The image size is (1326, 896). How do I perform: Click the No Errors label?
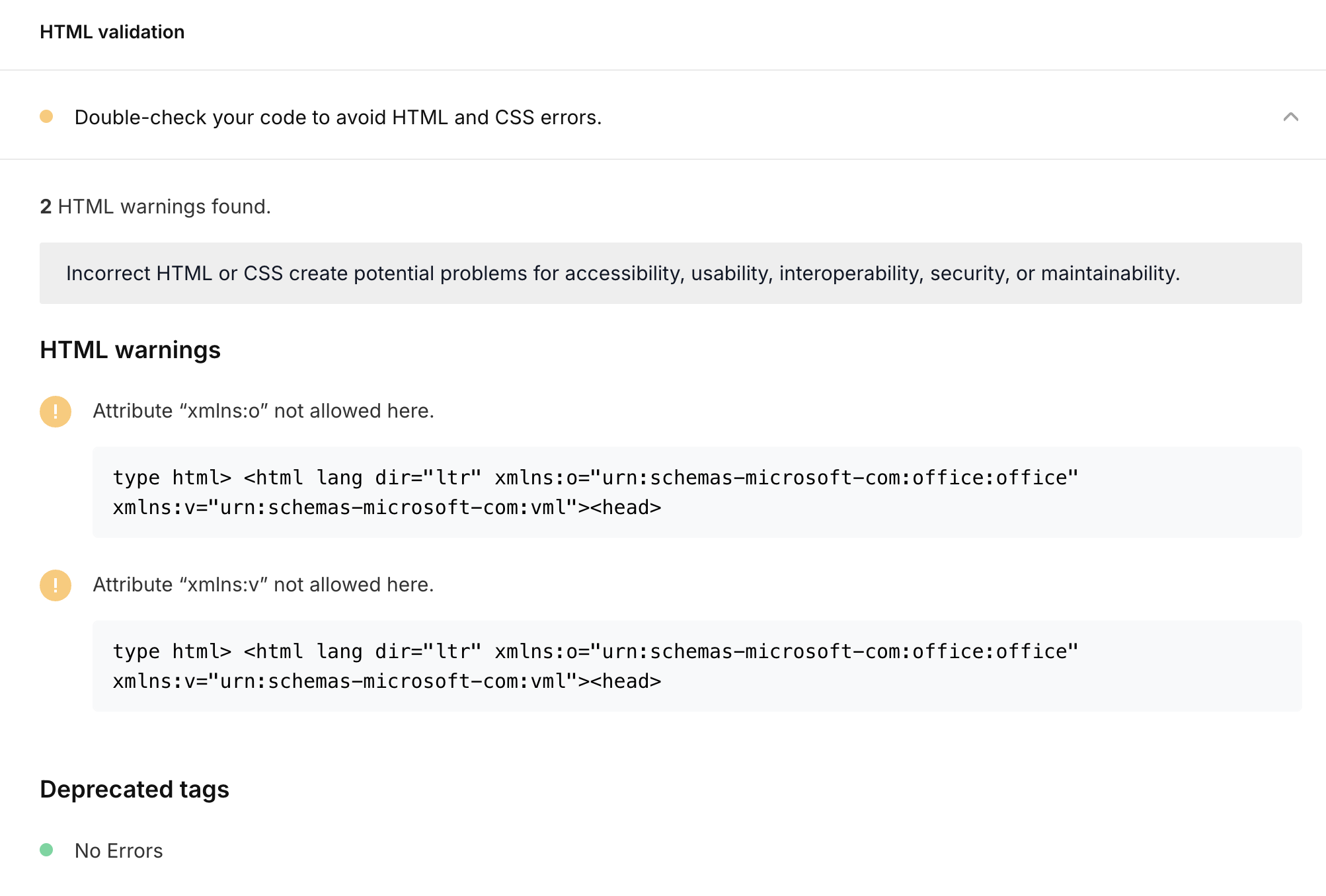(118, 850)
